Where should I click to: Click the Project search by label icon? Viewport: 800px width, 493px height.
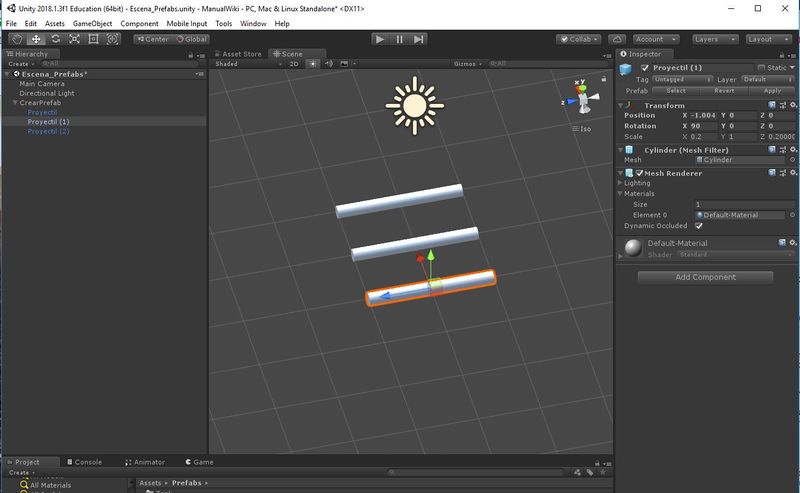[590, 473]
